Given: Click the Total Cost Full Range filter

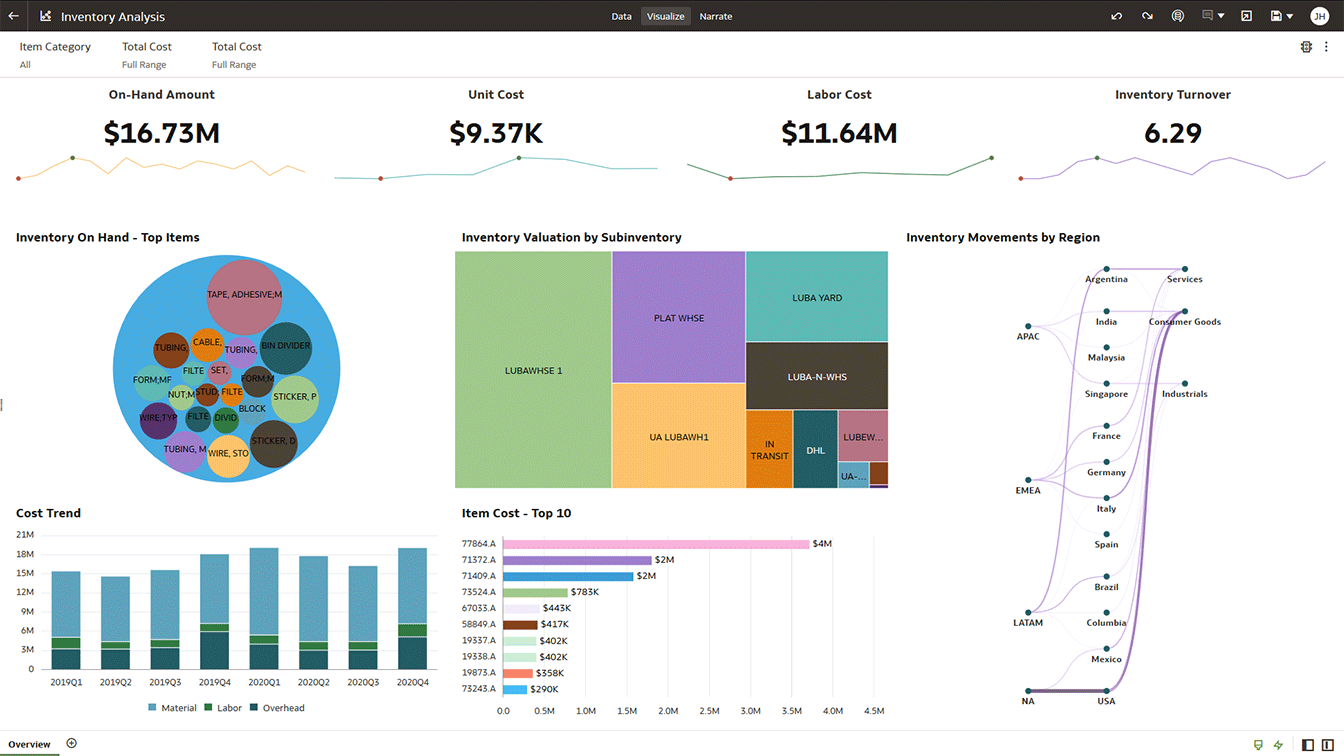Looking at the screenshot, I should [x=146, y=54].
